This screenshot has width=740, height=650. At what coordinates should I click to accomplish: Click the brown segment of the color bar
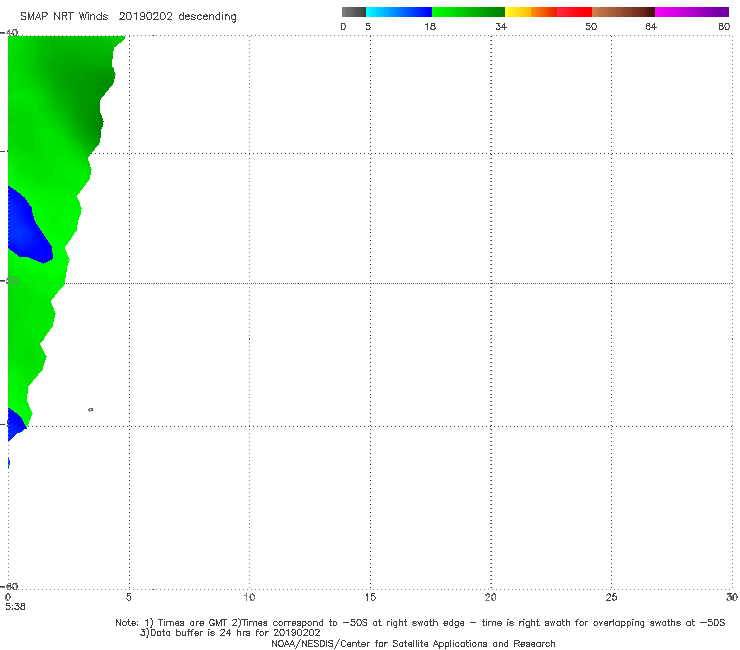tap(623, 12)
